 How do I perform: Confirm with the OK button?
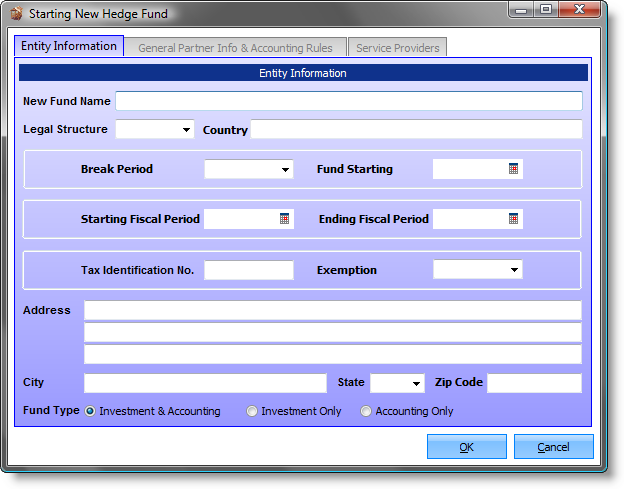coord(467,446)
